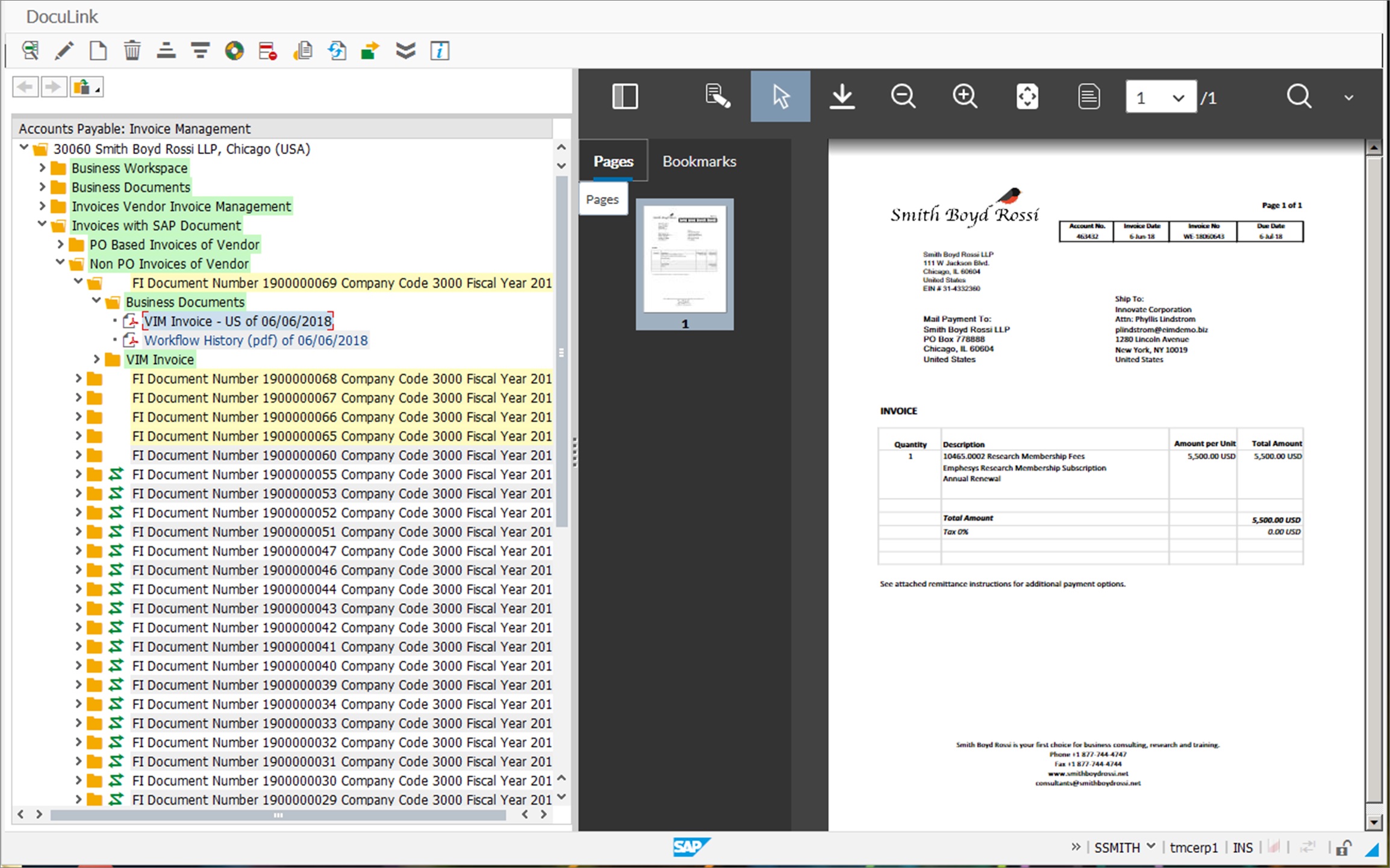1390x868 pixels.
Task: Toggle the viewer sidebar panel icon
Action: [x=625, y=96]
